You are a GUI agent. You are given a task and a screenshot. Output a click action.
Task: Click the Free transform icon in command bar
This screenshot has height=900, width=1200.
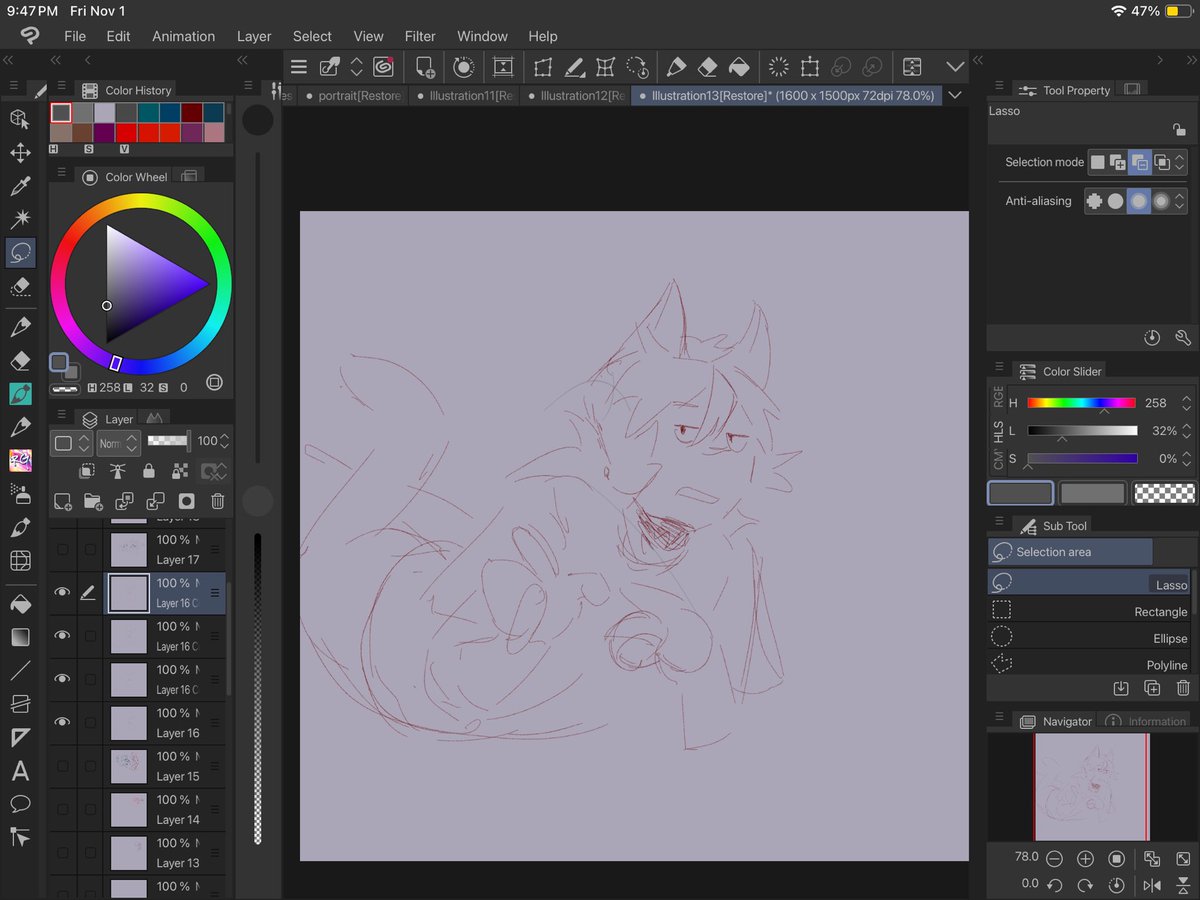click(x=543, y=67)
